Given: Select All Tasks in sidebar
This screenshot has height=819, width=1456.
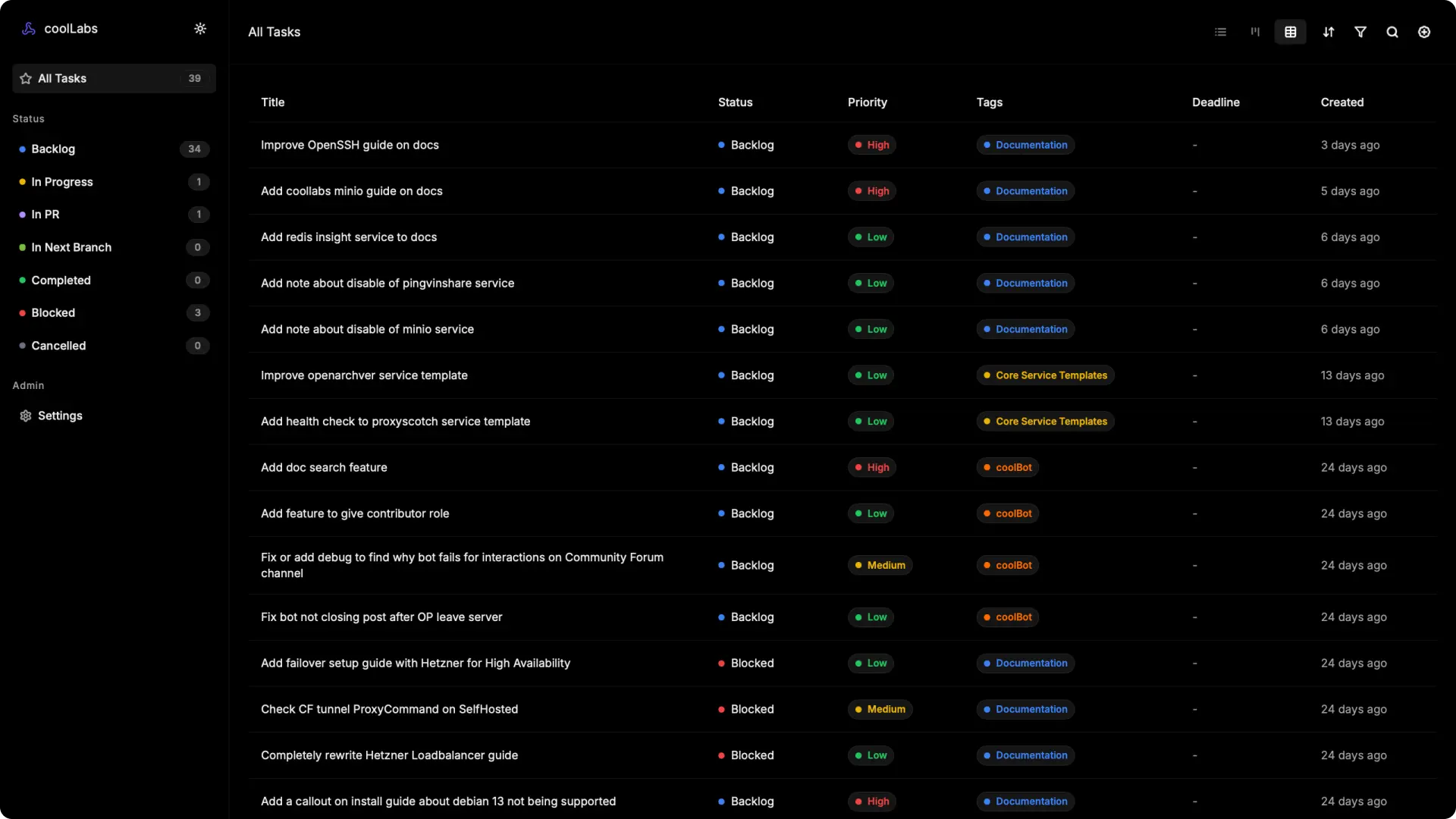Looking at the screenshot, I should pyautogui.click(x=62, y=78).
